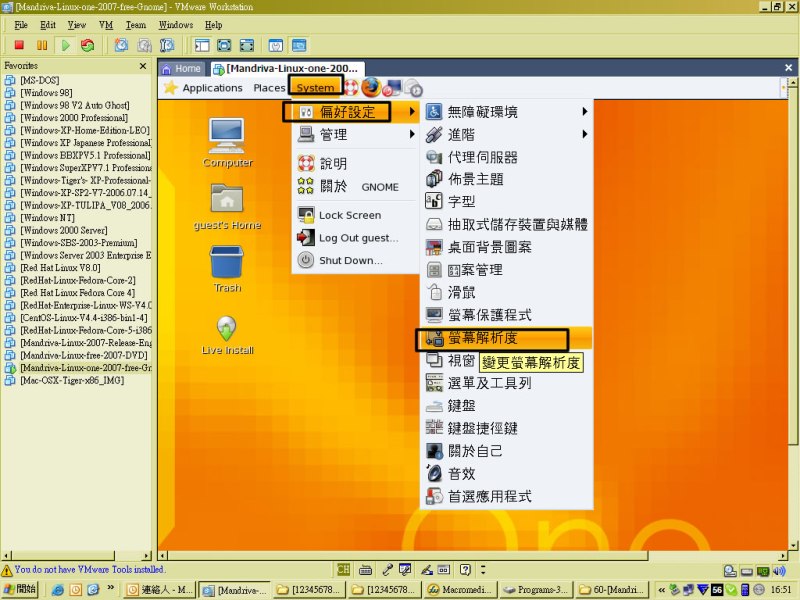Click the help question icon in language bar
800x600 pixels.
[x=465, y=569]
